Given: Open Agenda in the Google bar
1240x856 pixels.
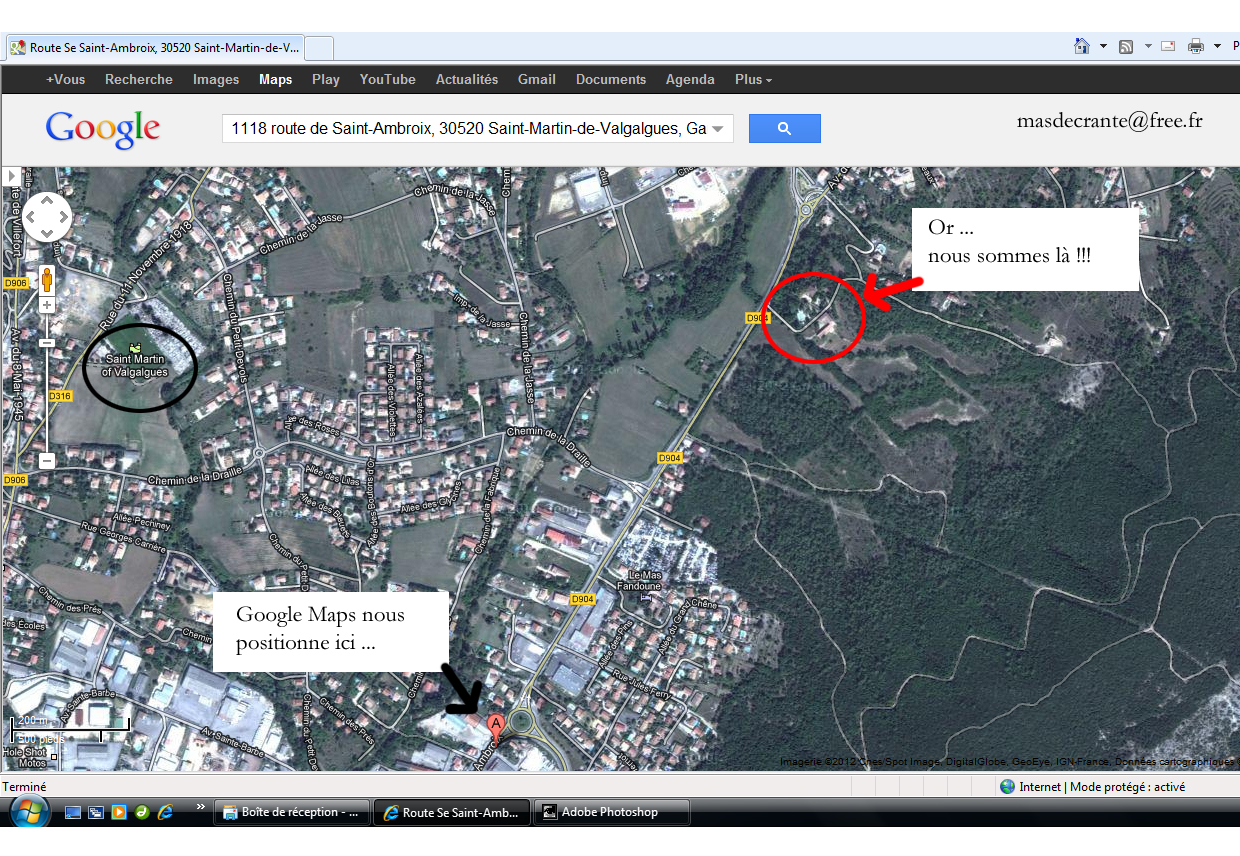Looking at the screenshot, I should pyautogui.click(x=690, y=80).
